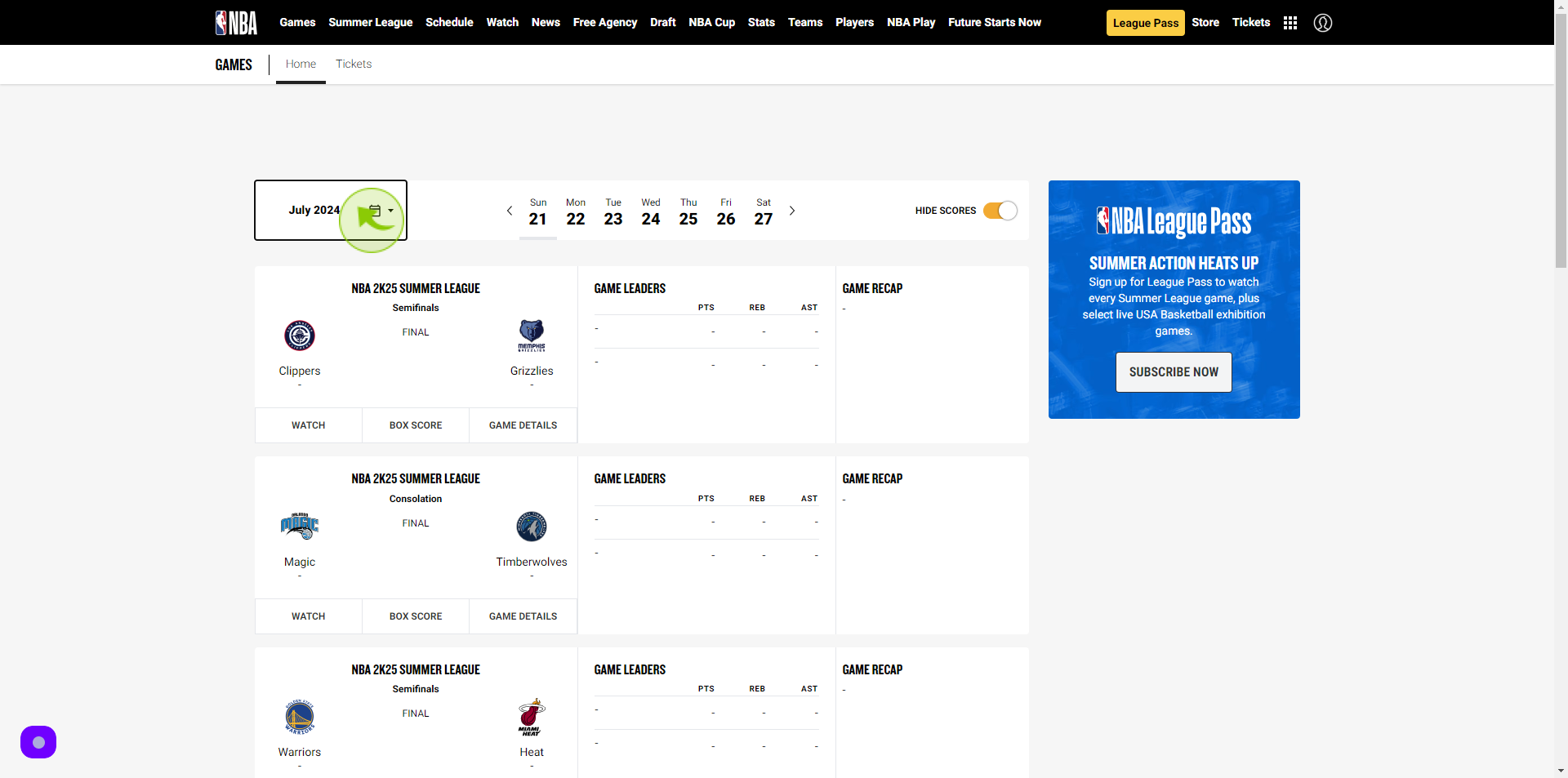
Task: Select the Tickets tab under Games
Action: [x=354, y=64]
